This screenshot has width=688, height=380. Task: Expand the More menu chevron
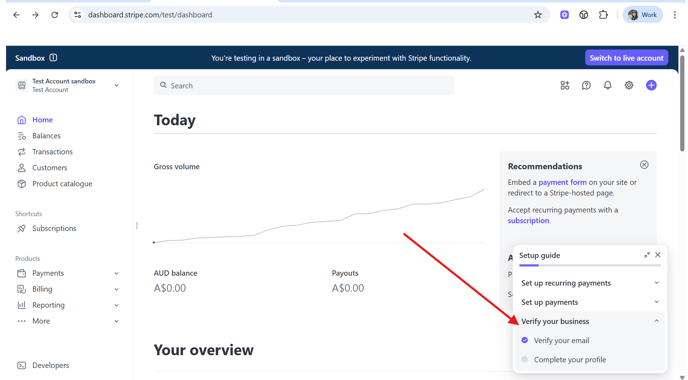116,321
